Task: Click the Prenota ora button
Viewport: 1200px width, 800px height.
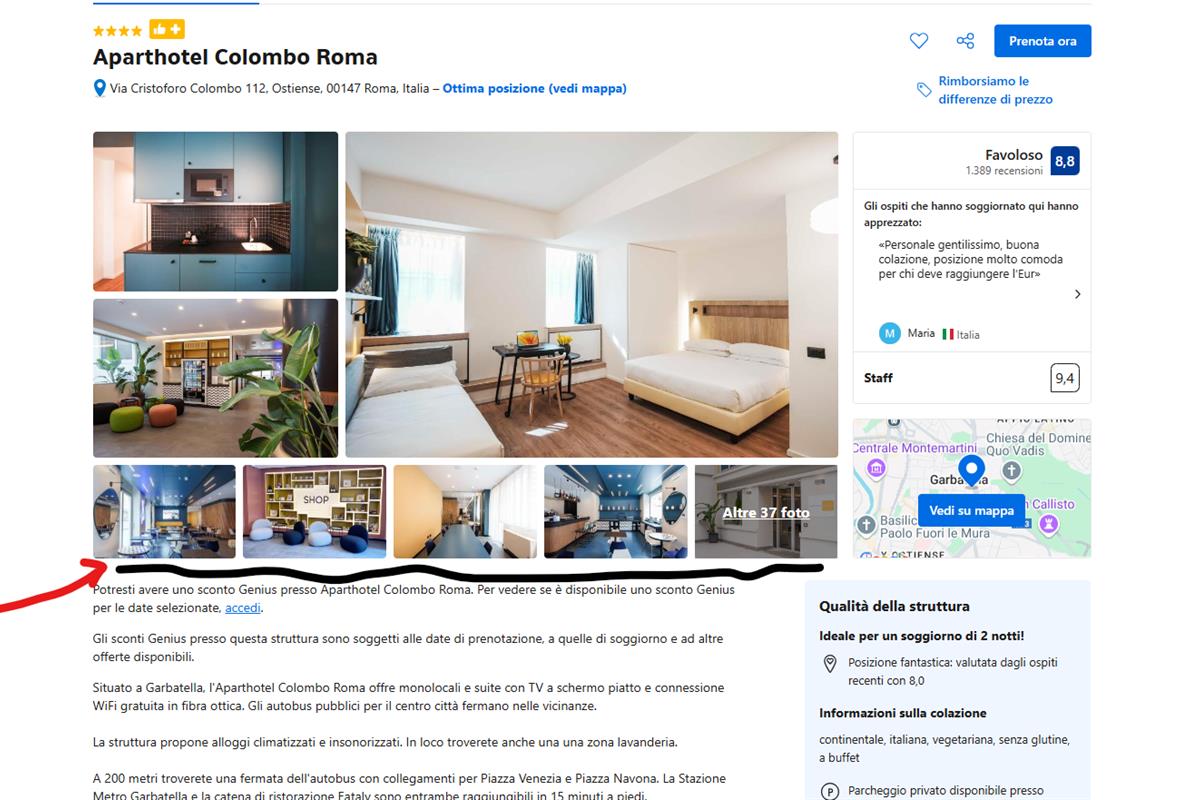Action: pos(1042,41)
